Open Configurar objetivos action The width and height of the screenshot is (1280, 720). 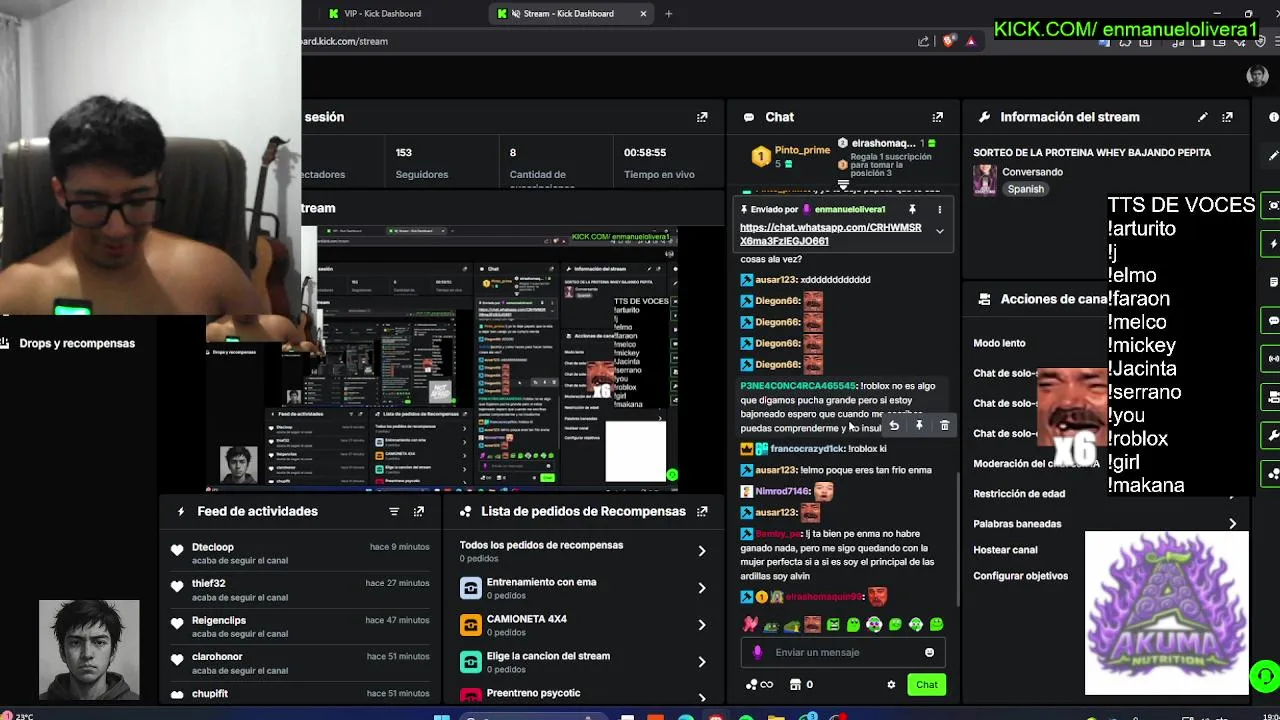1020,576
